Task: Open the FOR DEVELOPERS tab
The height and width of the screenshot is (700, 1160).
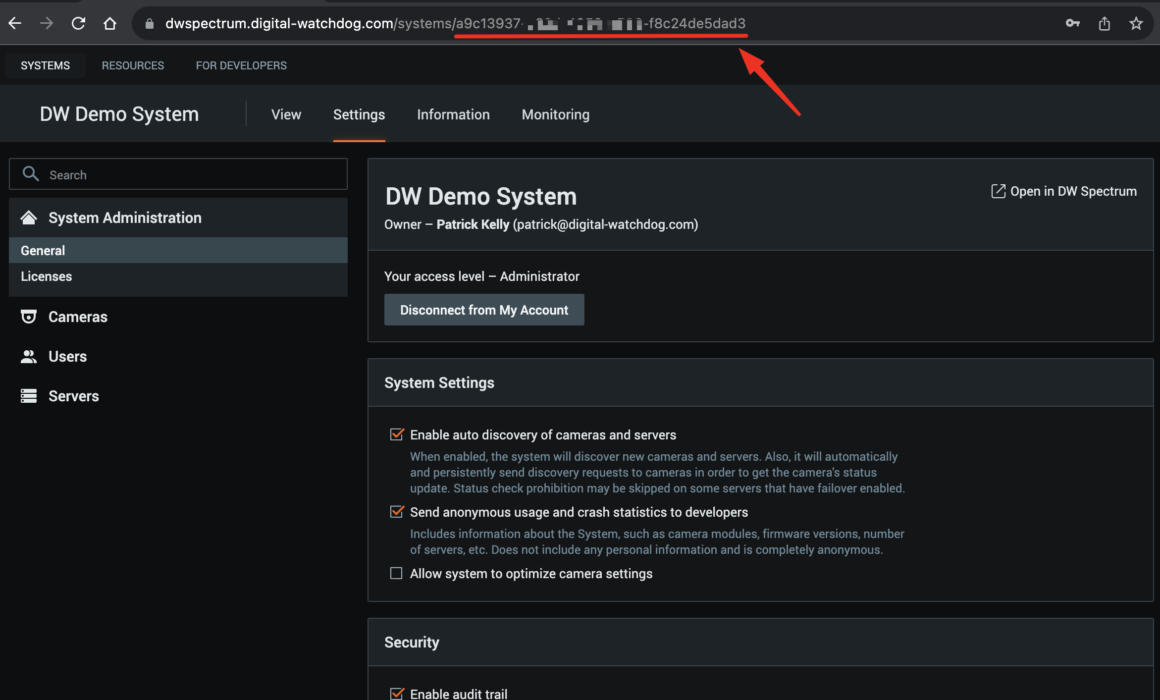Action: click(x=241, y=65)
